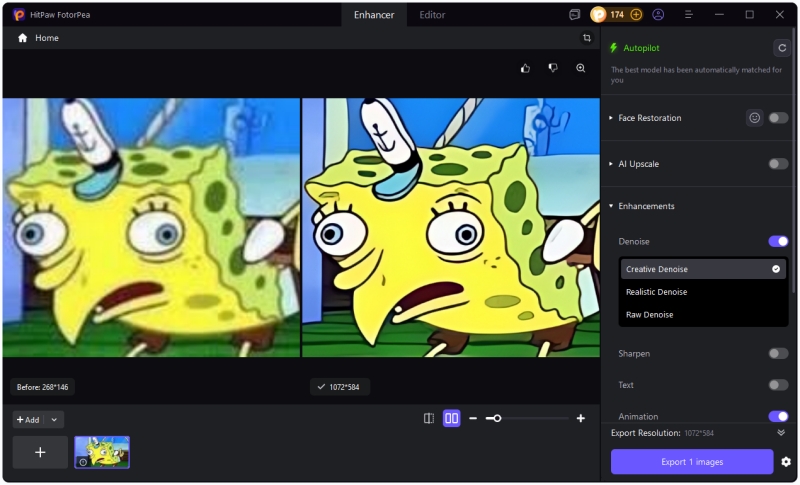Open the Add dropdown arrow

pos(54,420)
